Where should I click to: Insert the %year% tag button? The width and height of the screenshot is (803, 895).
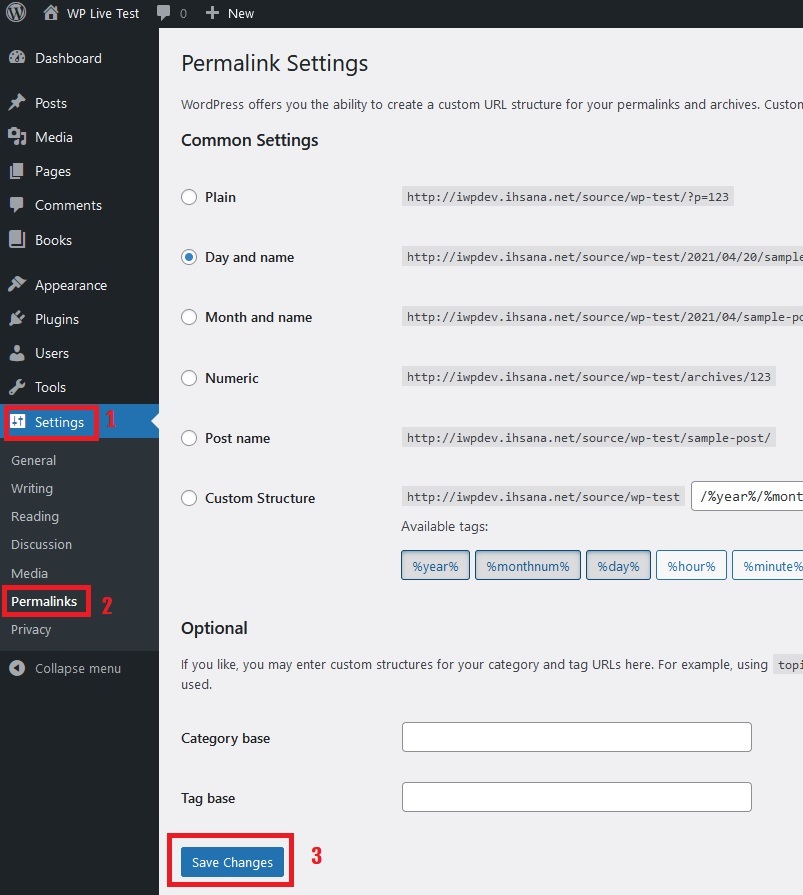435,566
